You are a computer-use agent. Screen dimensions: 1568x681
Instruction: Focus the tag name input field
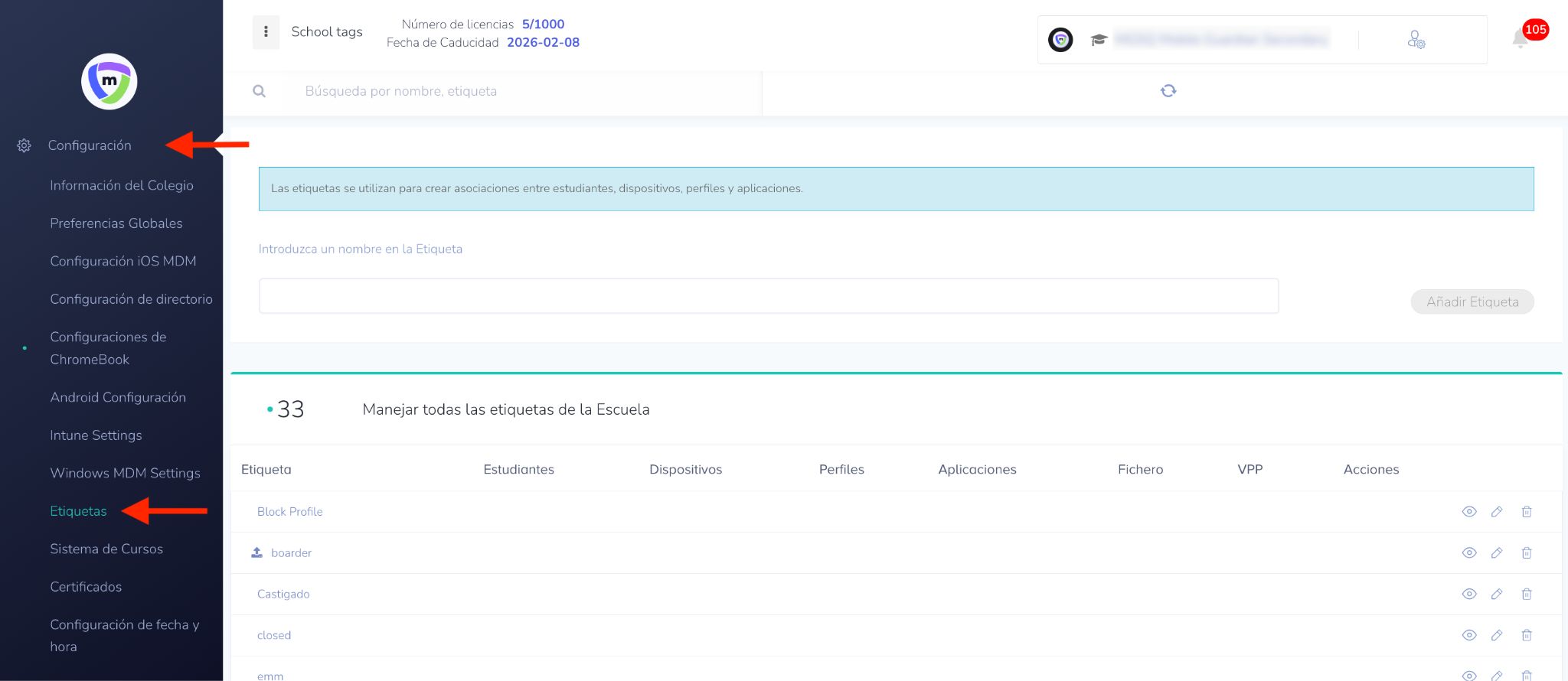coord(768,296)
